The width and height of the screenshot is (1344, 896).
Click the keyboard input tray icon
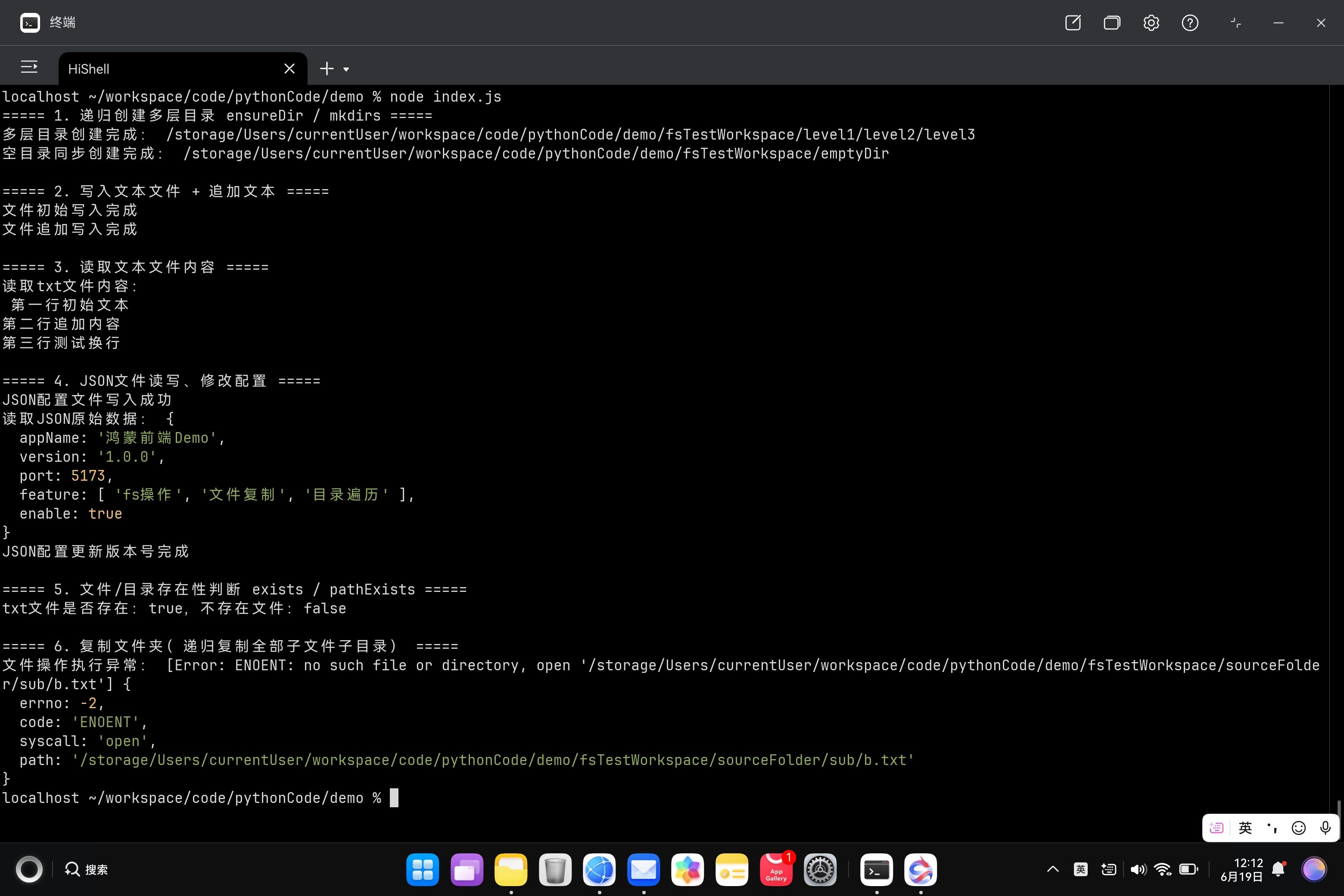coord(1108,870)
